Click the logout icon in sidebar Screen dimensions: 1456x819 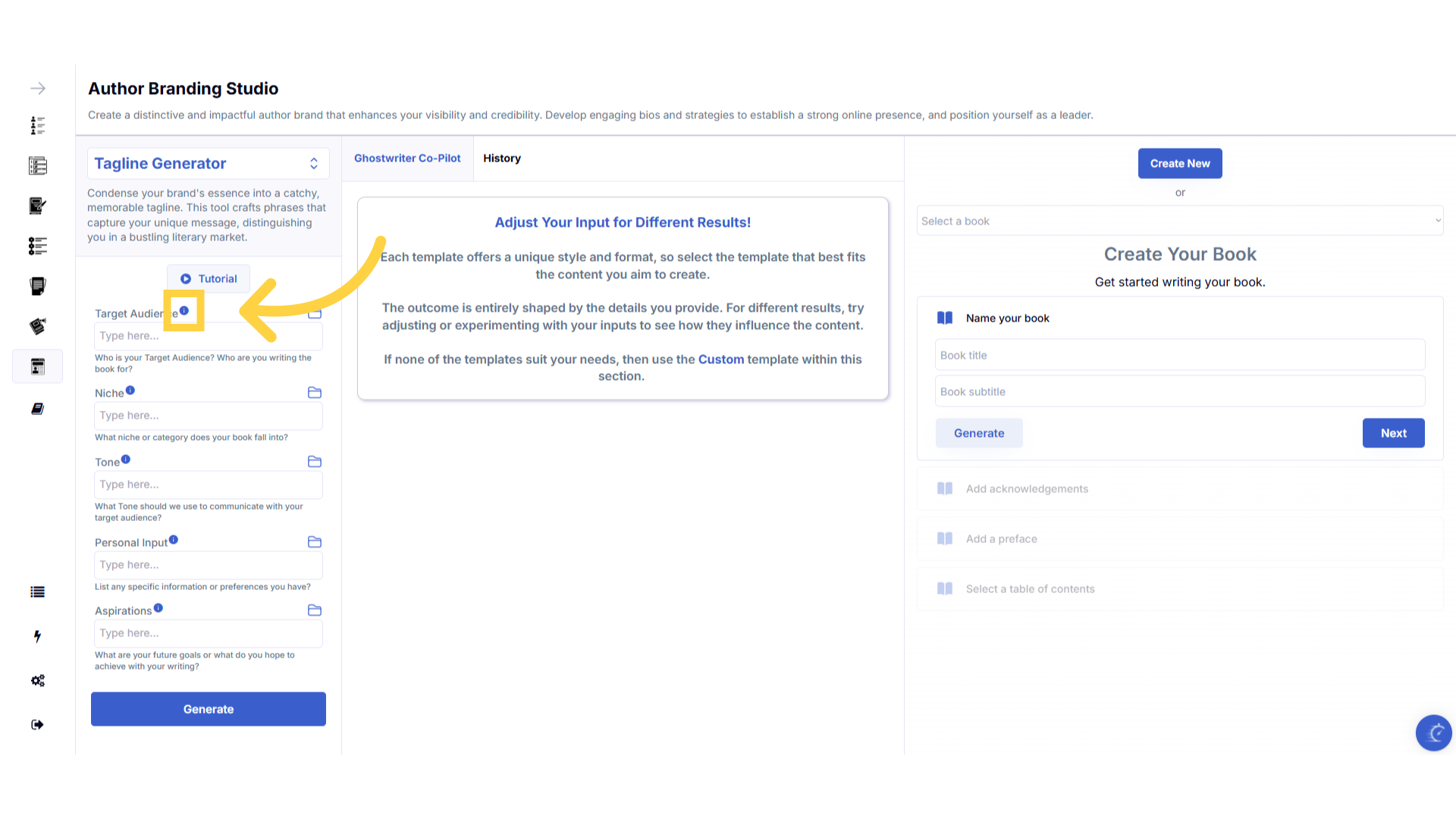click(38, 724)
